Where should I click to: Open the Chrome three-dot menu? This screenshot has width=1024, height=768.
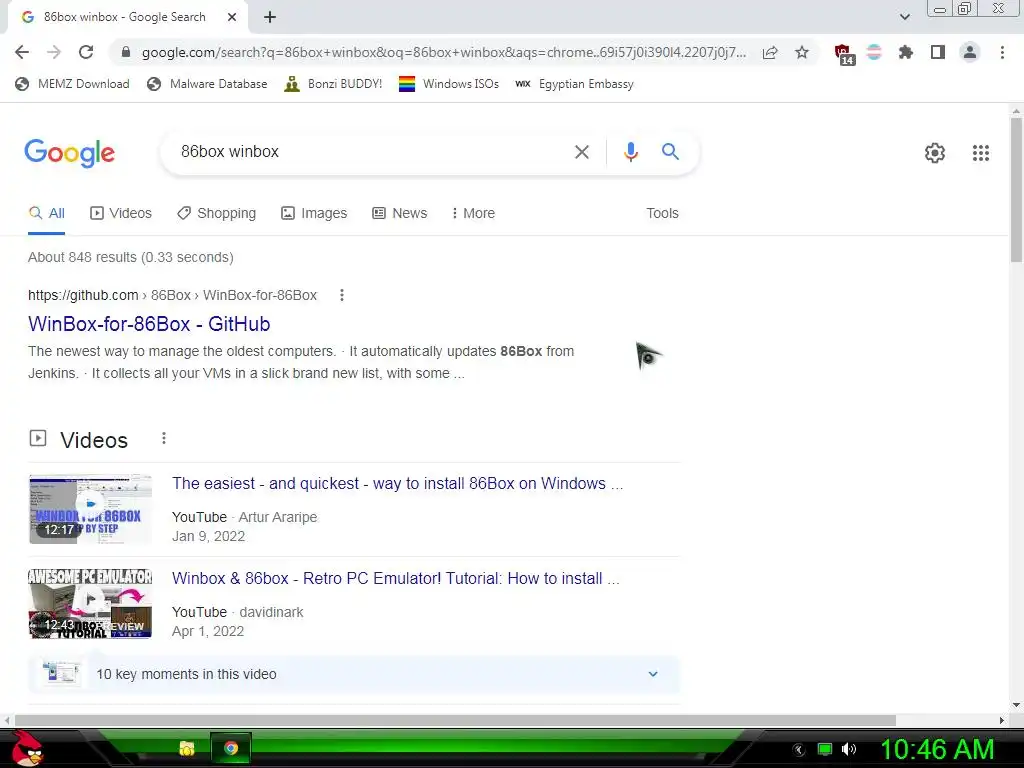pos(1002,52)
